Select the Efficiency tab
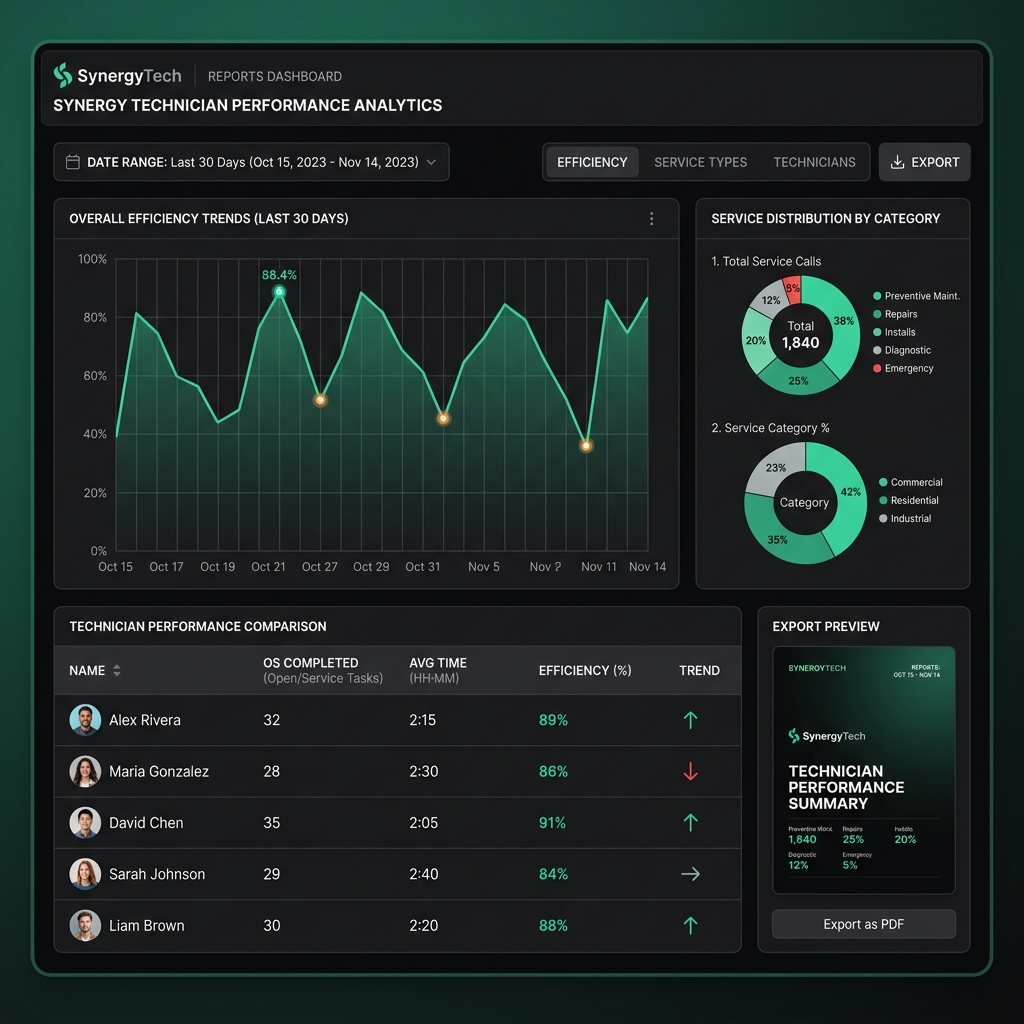 592,162
